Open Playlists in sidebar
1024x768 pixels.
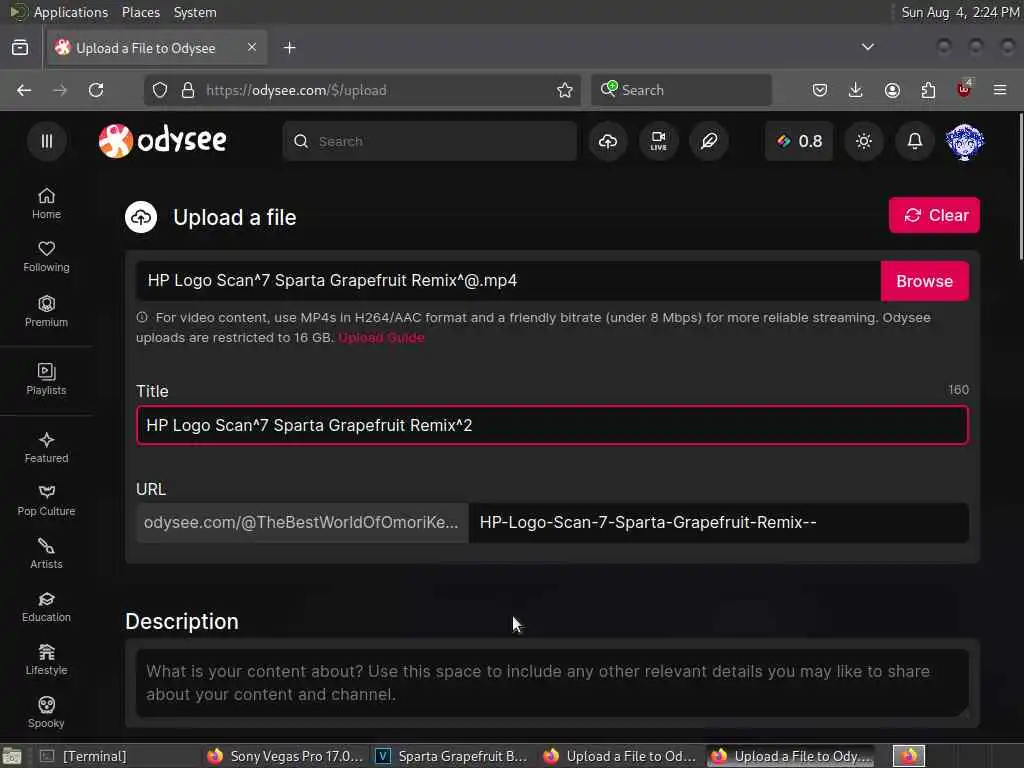(46, 379)
